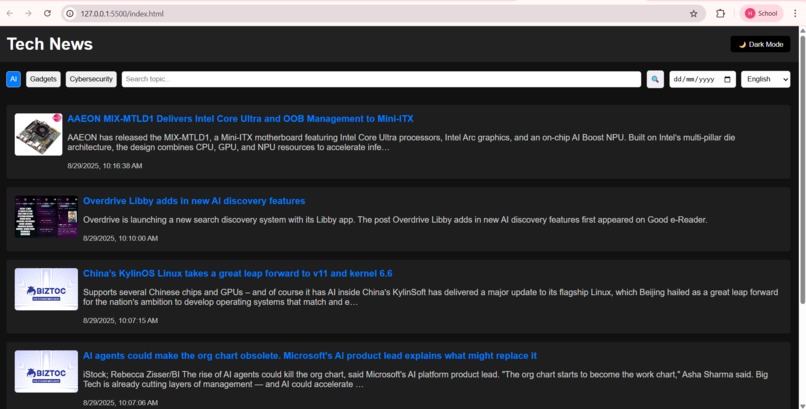Click the scrollbar up arrow

802,31
